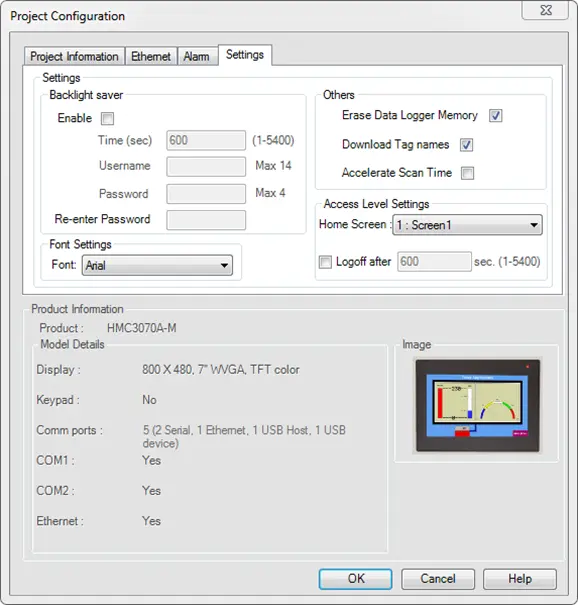
Task: Open Help for Project Configuration
Action: point(520,579)
